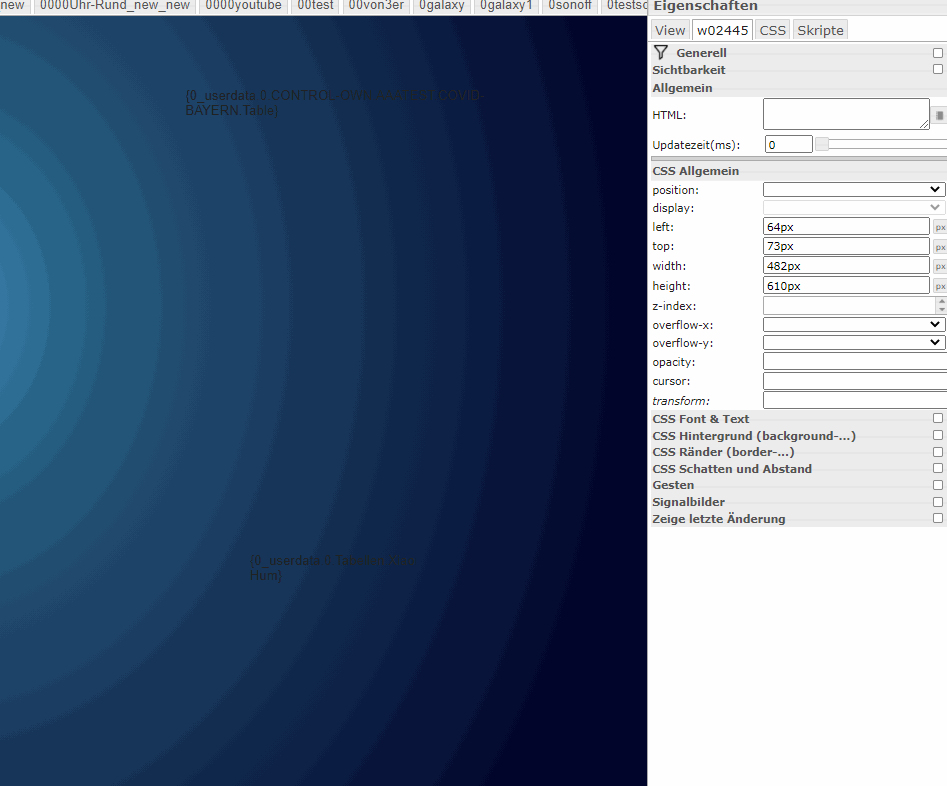Viewport: 947px width, 786px height.
Task: Increase z-index with the up spinner arrow
Action: tap(941, 301)
